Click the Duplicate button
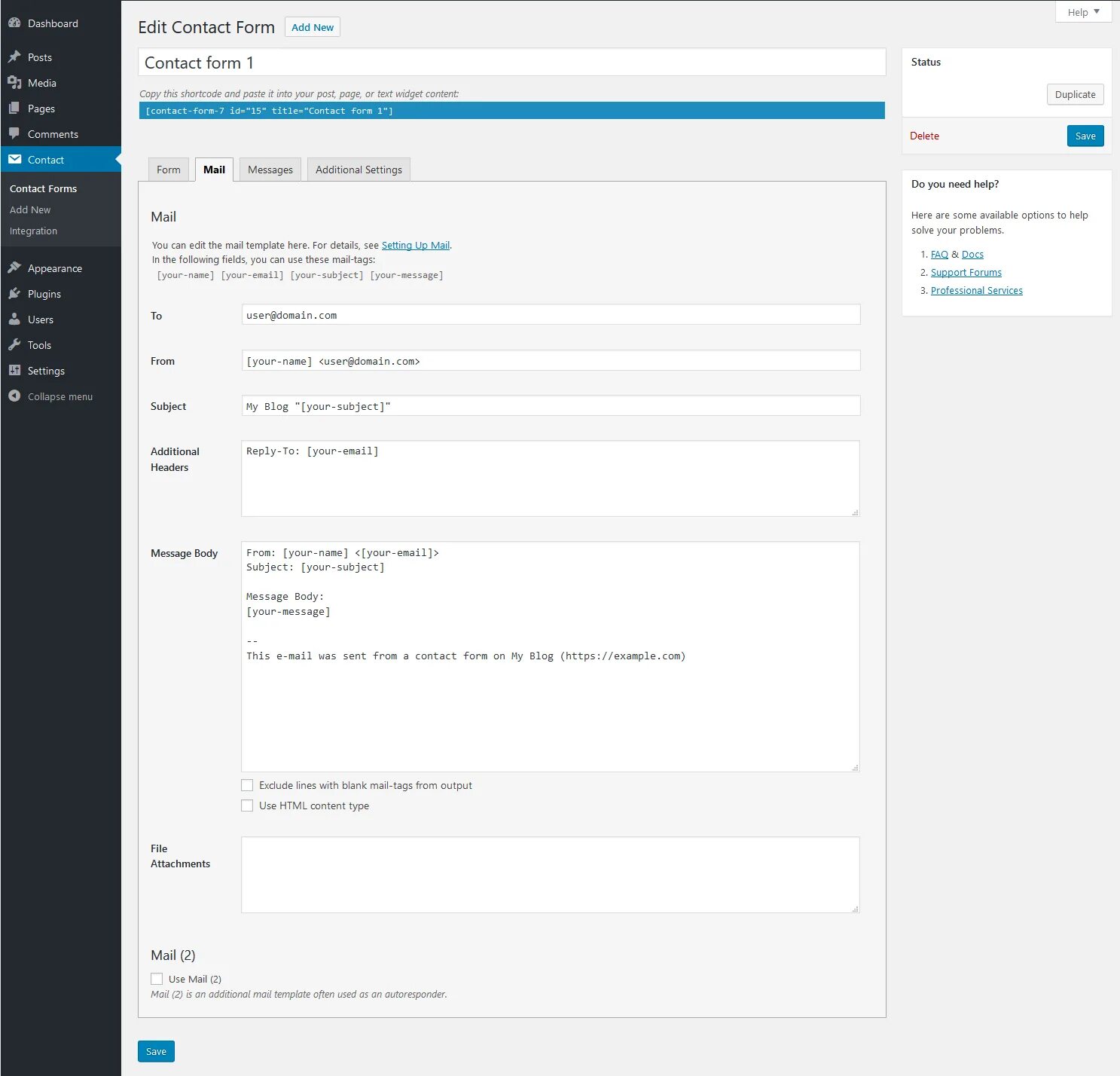Viewport: 1120px width, 1076px height. (1075, 94)
